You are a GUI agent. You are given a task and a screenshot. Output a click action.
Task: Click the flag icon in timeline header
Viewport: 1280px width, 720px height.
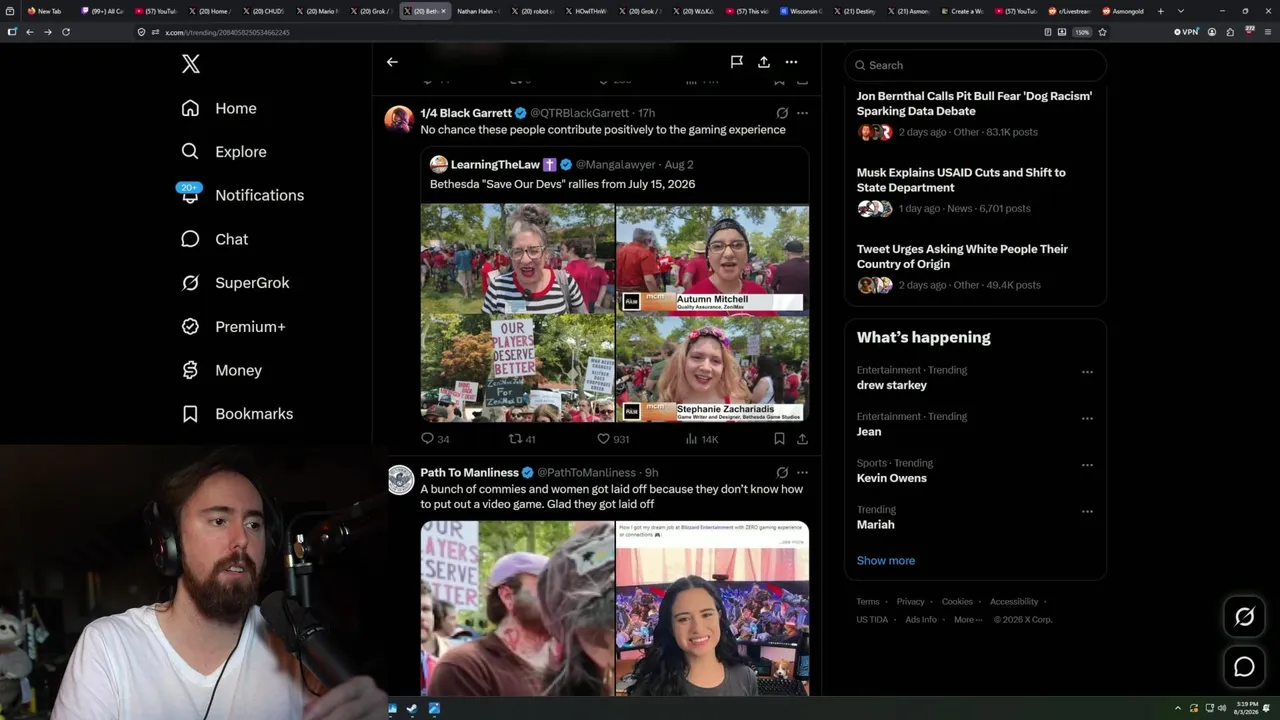(x=736, y=62)
